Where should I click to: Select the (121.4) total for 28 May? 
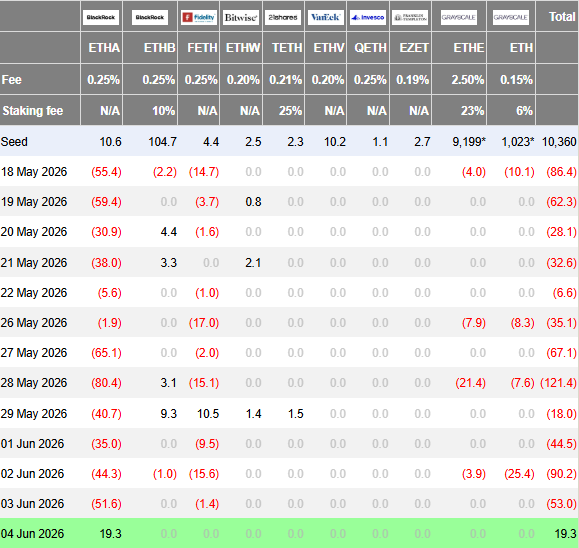tap(558, 383)
